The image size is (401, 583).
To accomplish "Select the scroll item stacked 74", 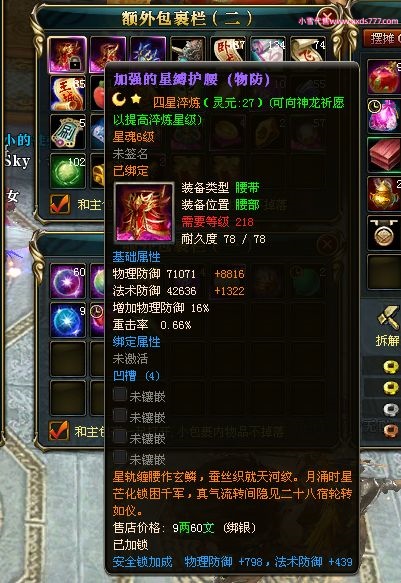I will pyautogui.click(x=308, y=48).
